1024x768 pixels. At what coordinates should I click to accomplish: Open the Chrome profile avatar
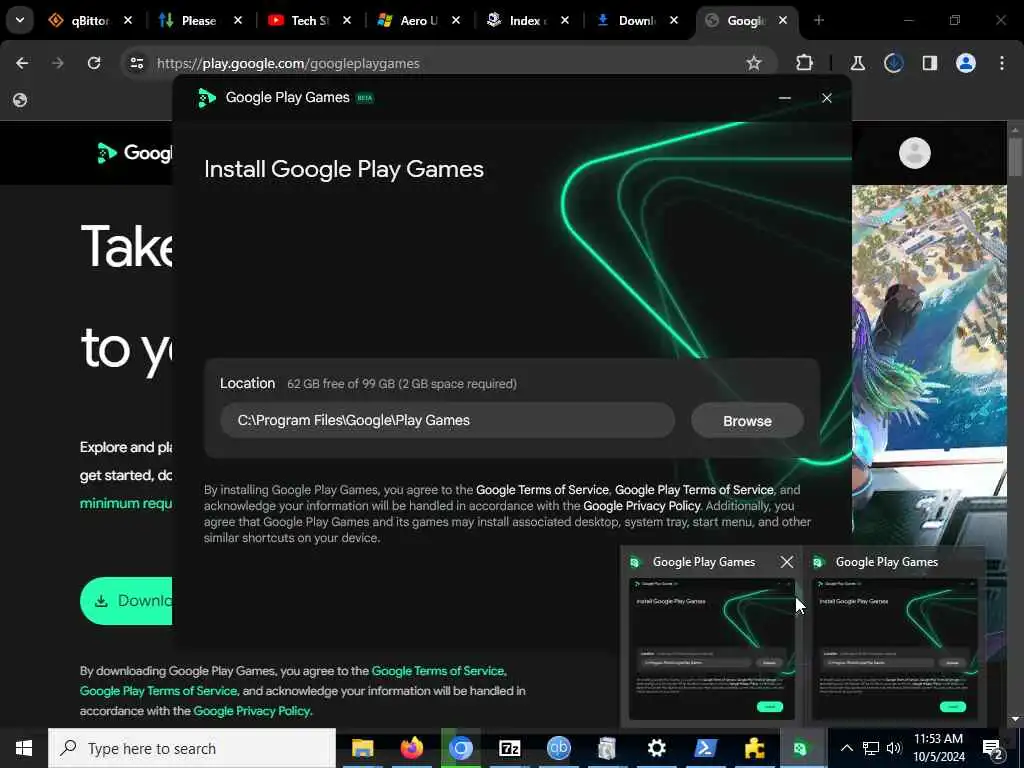click(966, 63)
